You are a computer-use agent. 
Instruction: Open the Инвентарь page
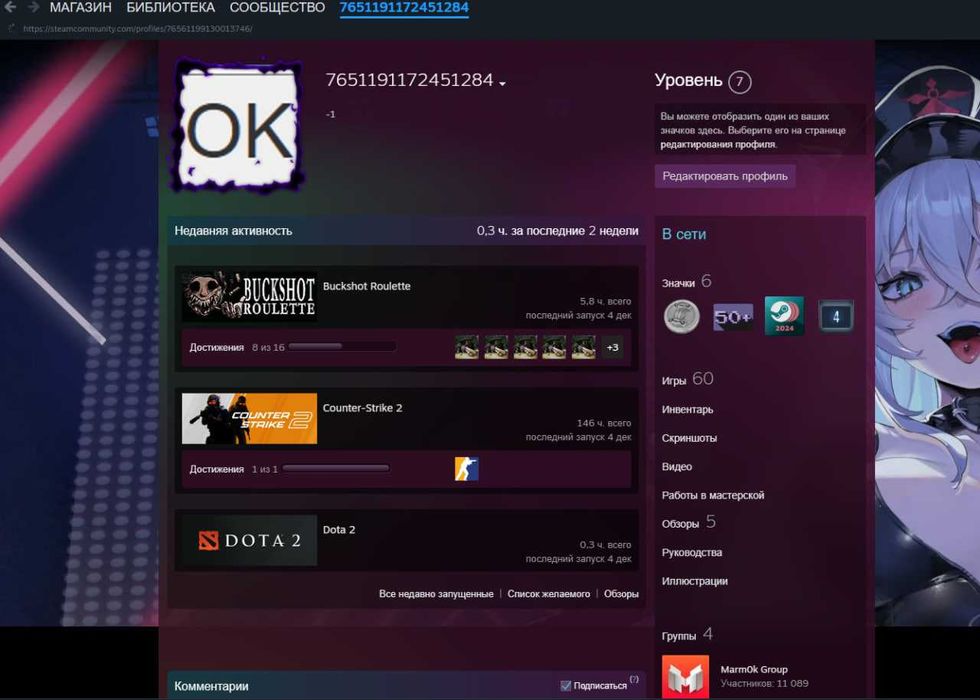pyautogui.click(x=688, y=409)
